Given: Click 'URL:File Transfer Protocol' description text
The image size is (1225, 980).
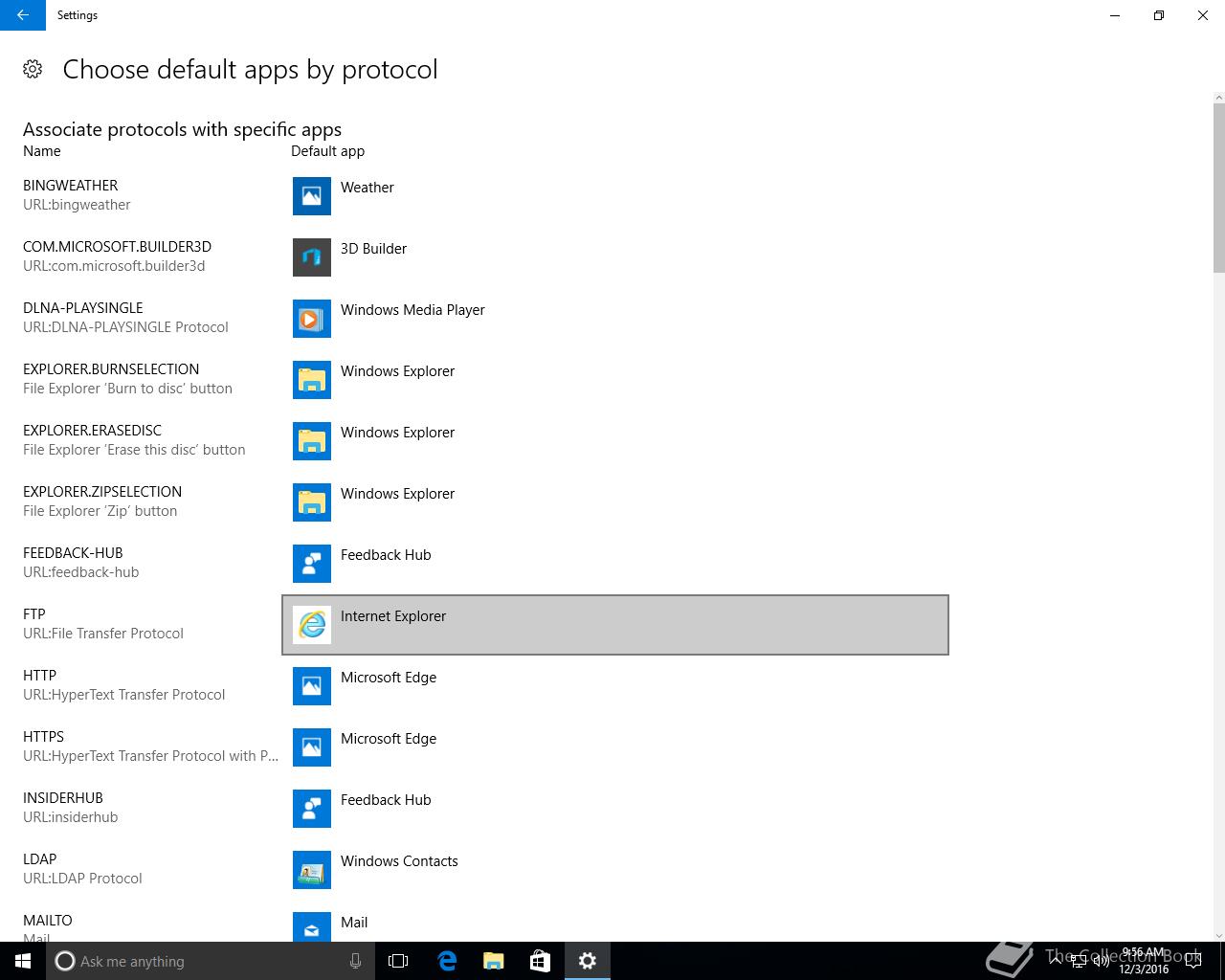Looking at the screenshot, I should [x=103, y=634].
